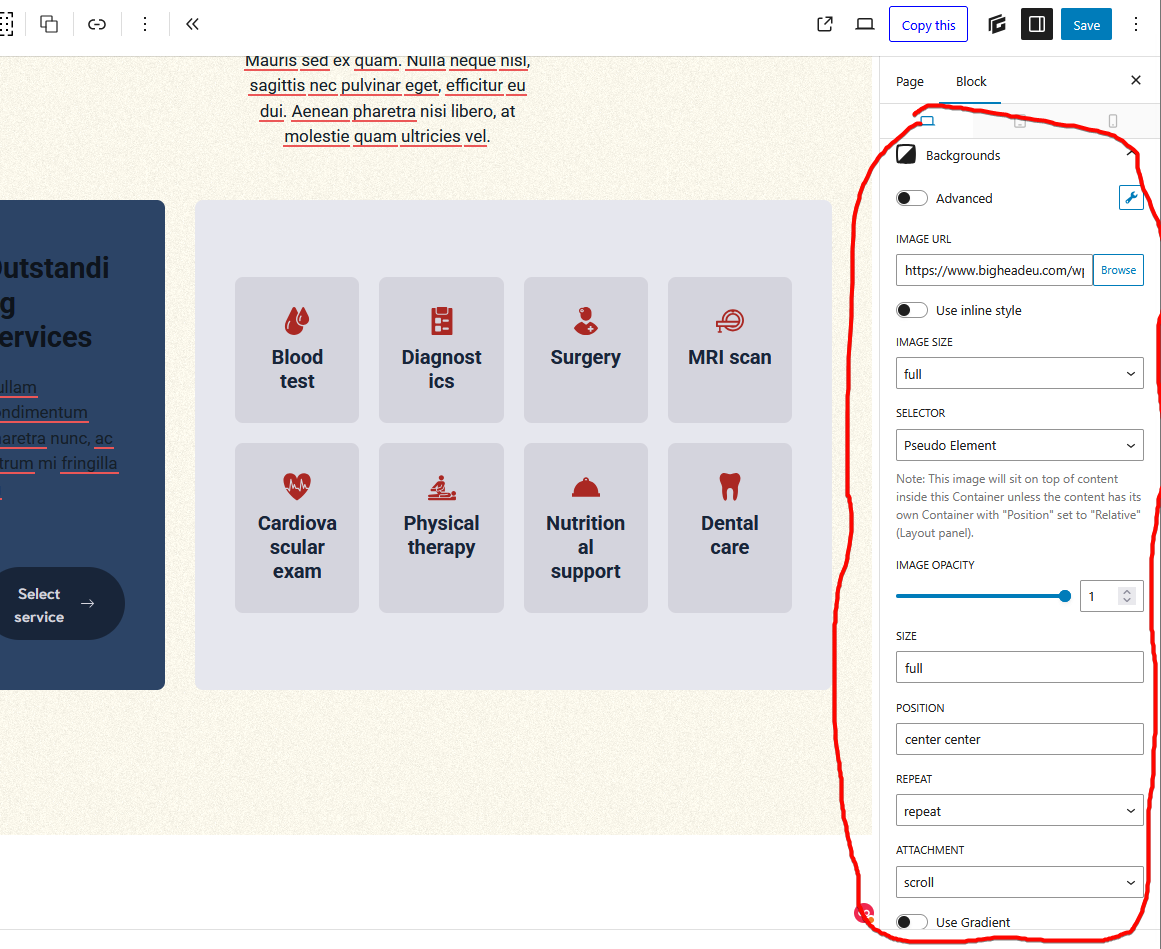Click the Nutritional support heading text

(586, 546)
